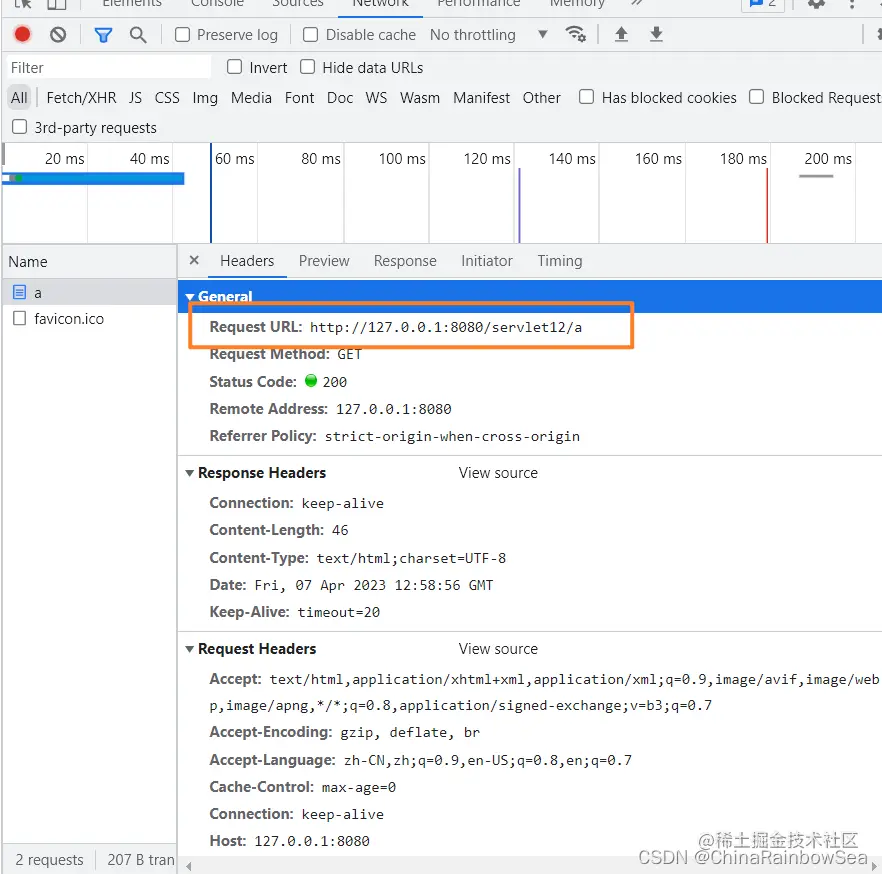Open the Elements tab
This screenshot has height=874, width=882.
point(132,4)
